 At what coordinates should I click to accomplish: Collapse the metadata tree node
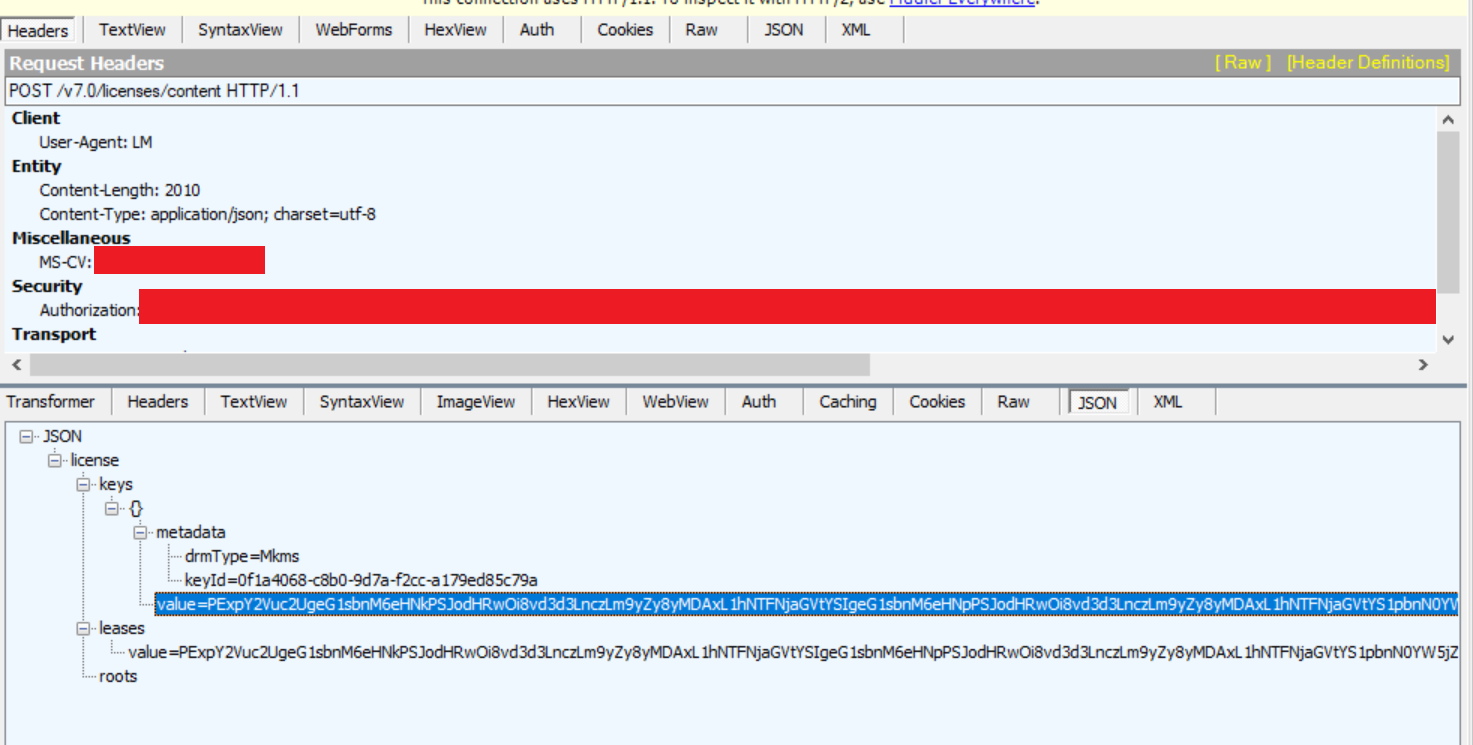point(140,533)
